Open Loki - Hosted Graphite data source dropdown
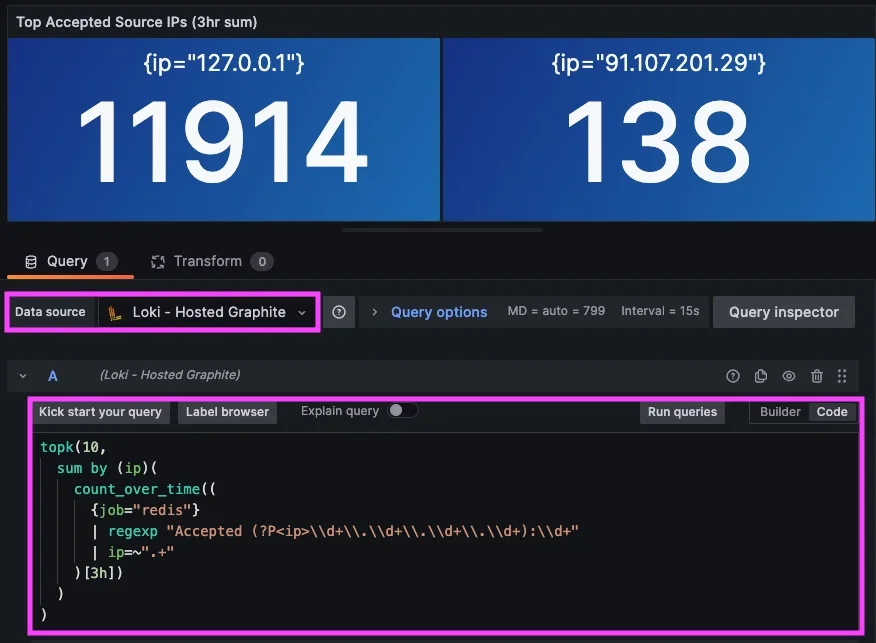876x643 pixels. 208,312
